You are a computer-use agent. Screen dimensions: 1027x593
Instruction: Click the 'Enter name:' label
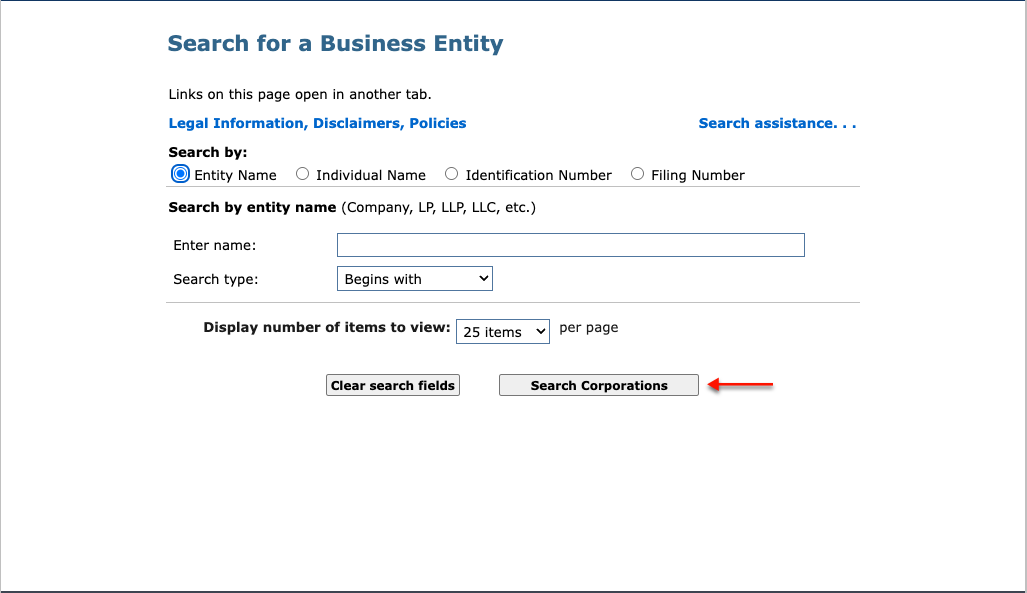pos(214,245)
